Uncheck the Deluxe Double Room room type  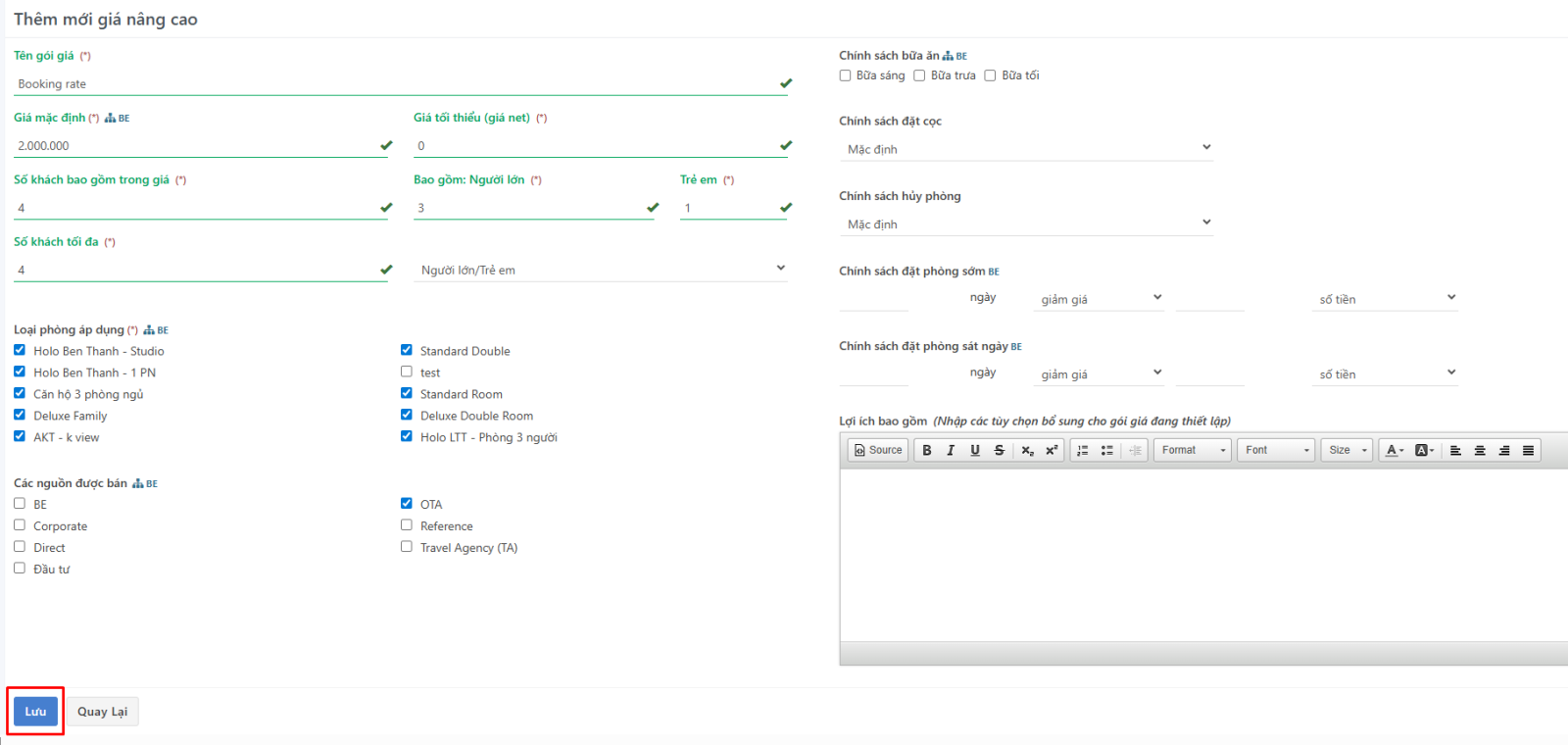pos(407,415)
